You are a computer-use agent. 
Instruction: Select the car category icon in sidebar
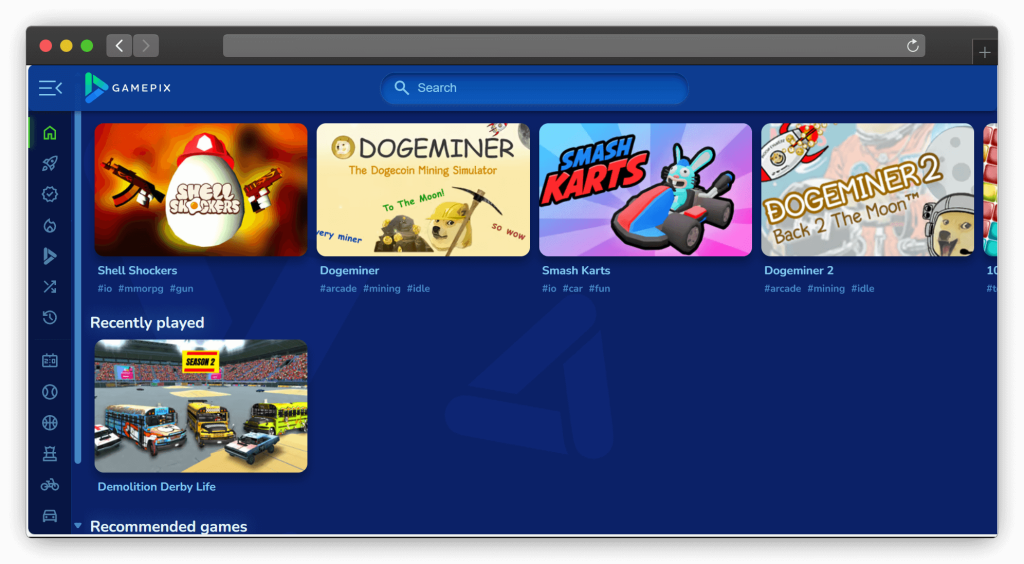coord(50,516)
